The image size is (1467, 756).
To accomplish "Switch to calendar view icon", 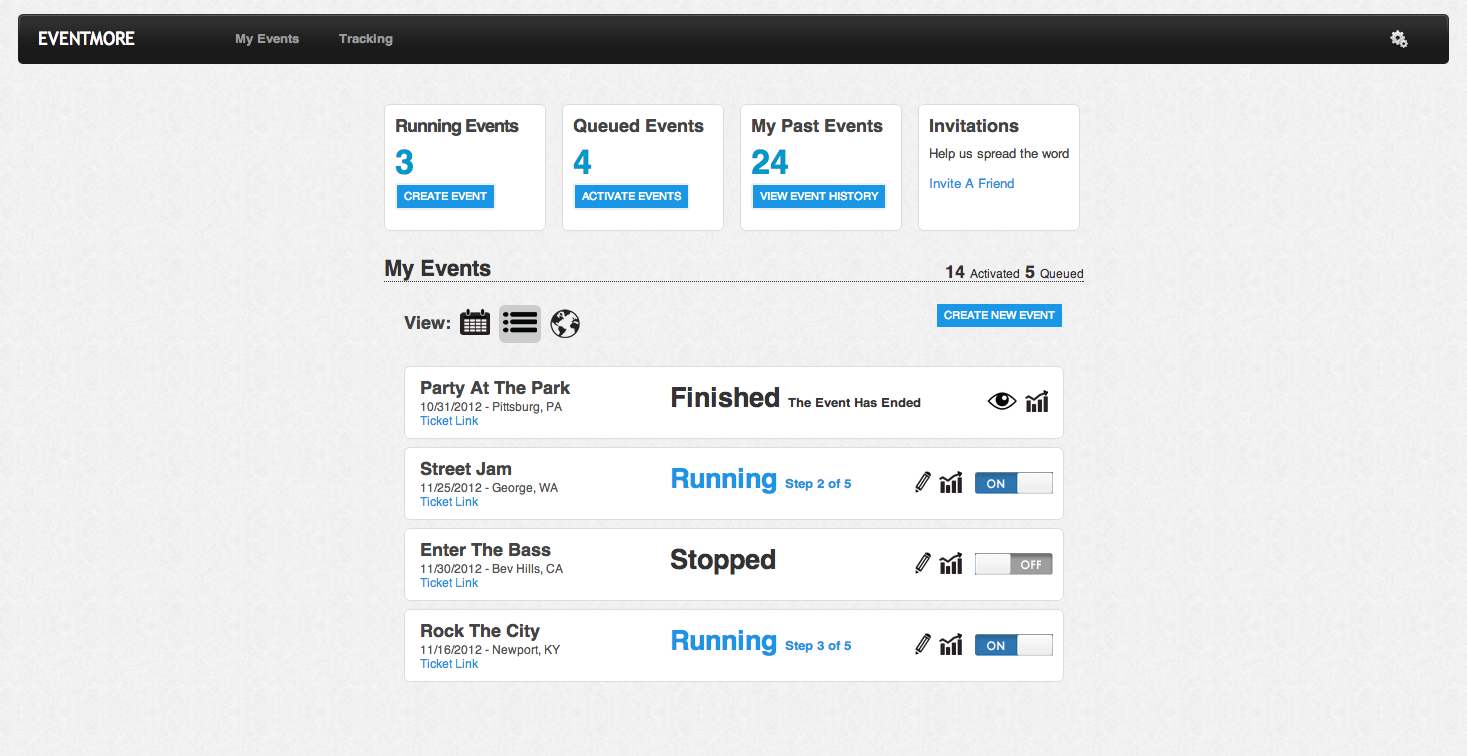I will pyautogui.click(x=475, y=323).
